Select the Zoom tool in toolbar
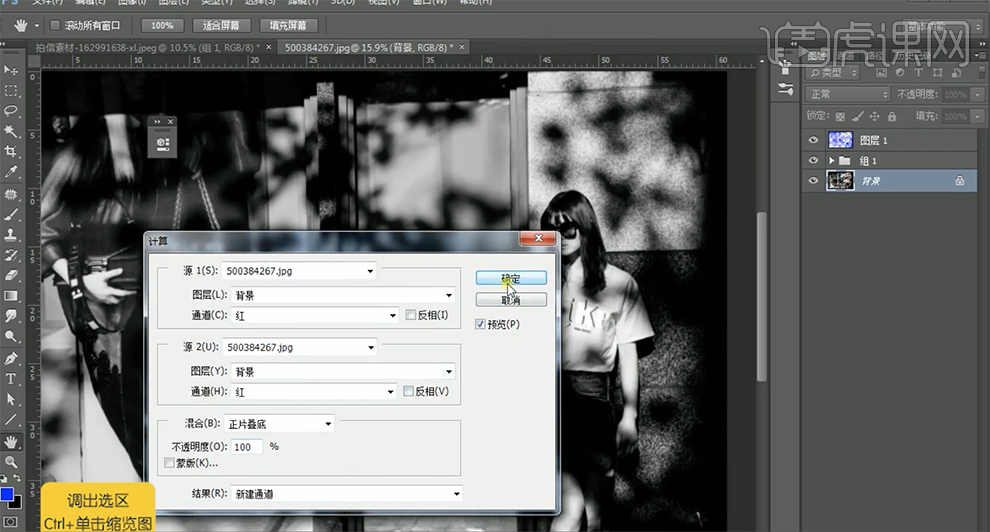The image size is (990, 532). coord(11,462)
